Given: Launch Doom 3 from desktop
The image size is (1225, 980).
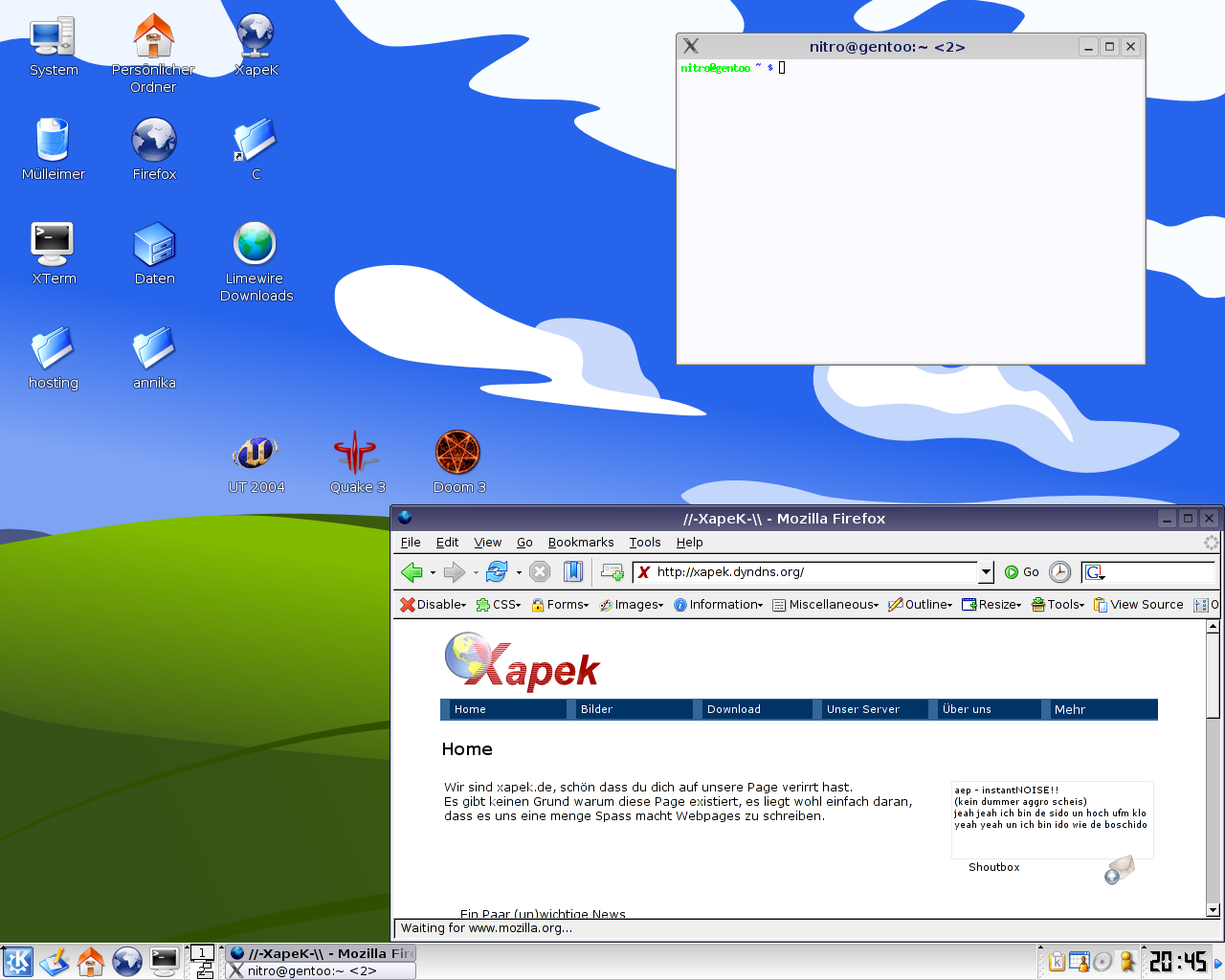Looking at the screenshot, I should click(458, 462).
